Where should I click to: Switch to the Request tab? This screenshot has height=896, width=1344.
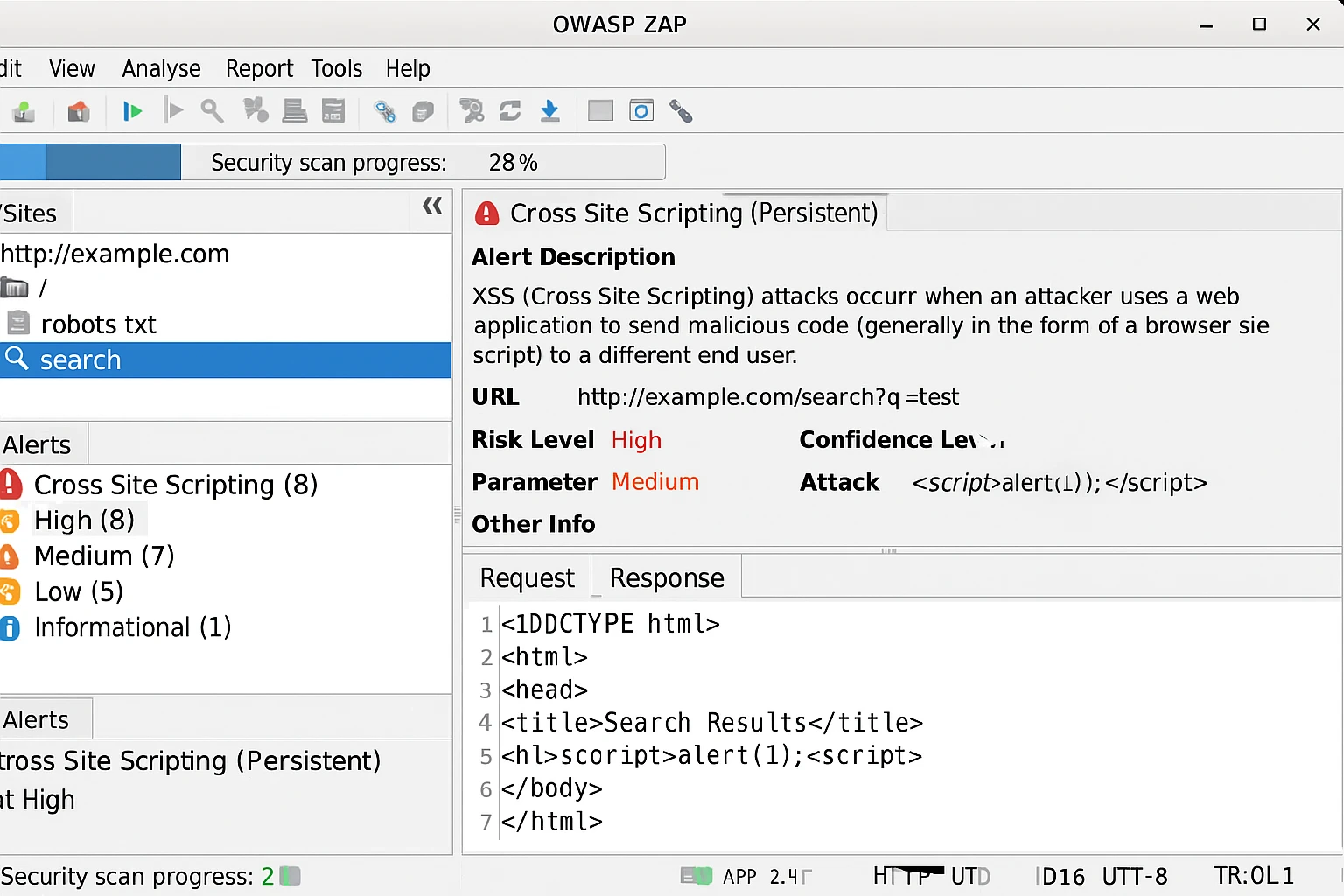coord(528,577)
